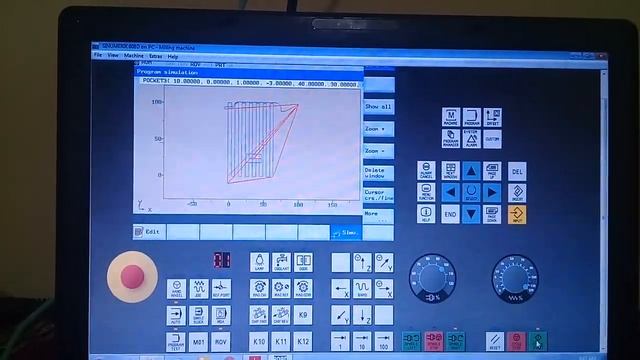640x360 pixels.
Task: Click the Reset key
Action: [495, 341]
